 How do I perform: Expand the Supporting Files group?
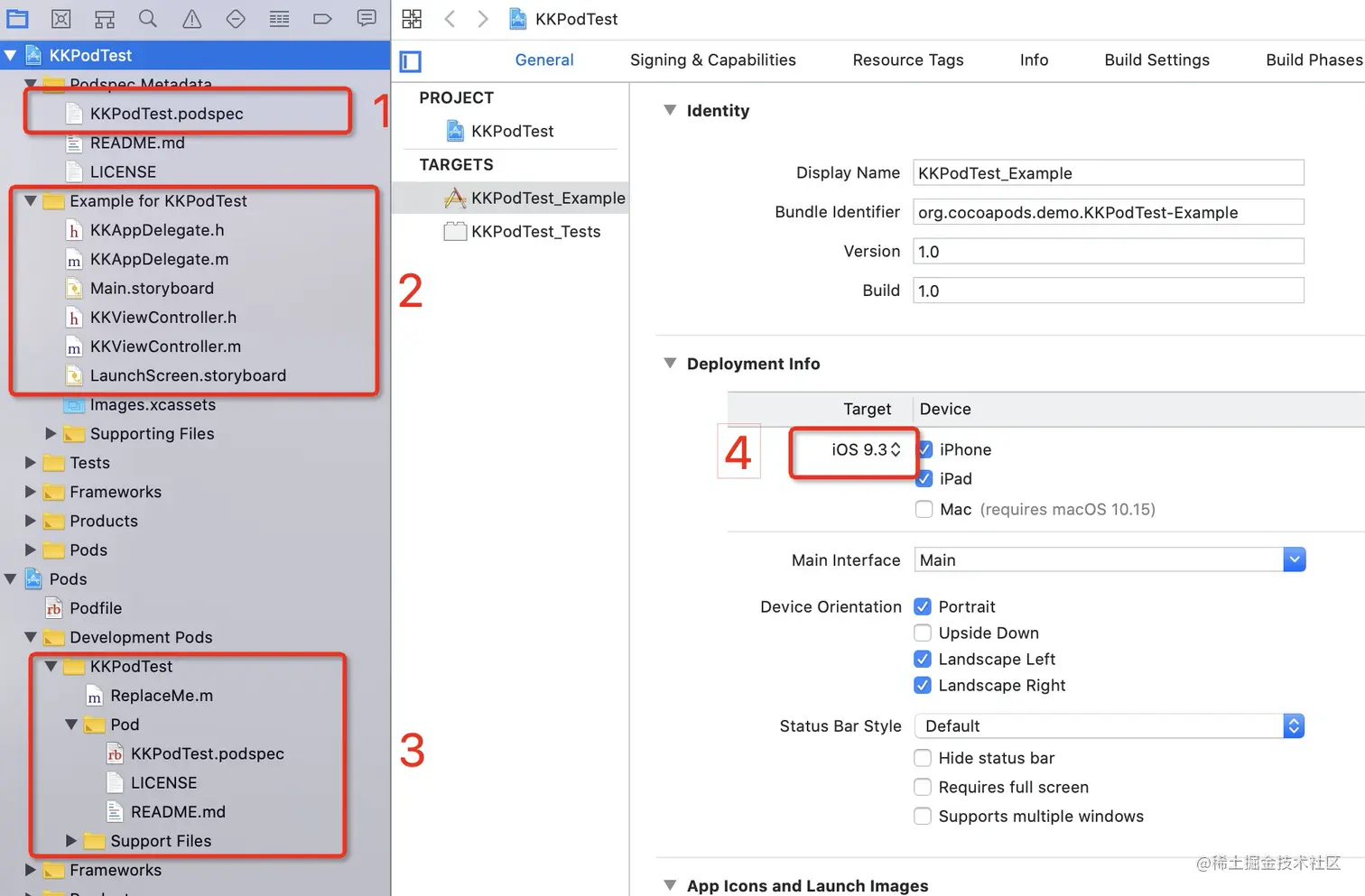[x=51, y=433]
